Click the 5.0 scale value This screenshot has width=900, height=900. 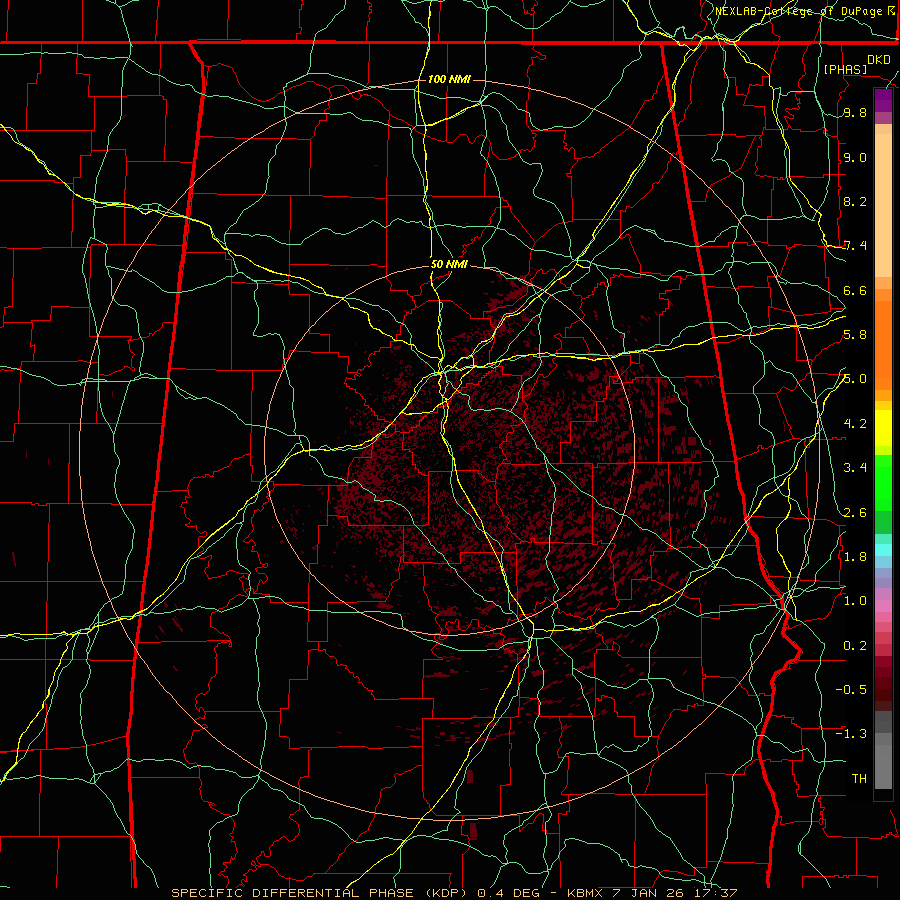(855, 379)
